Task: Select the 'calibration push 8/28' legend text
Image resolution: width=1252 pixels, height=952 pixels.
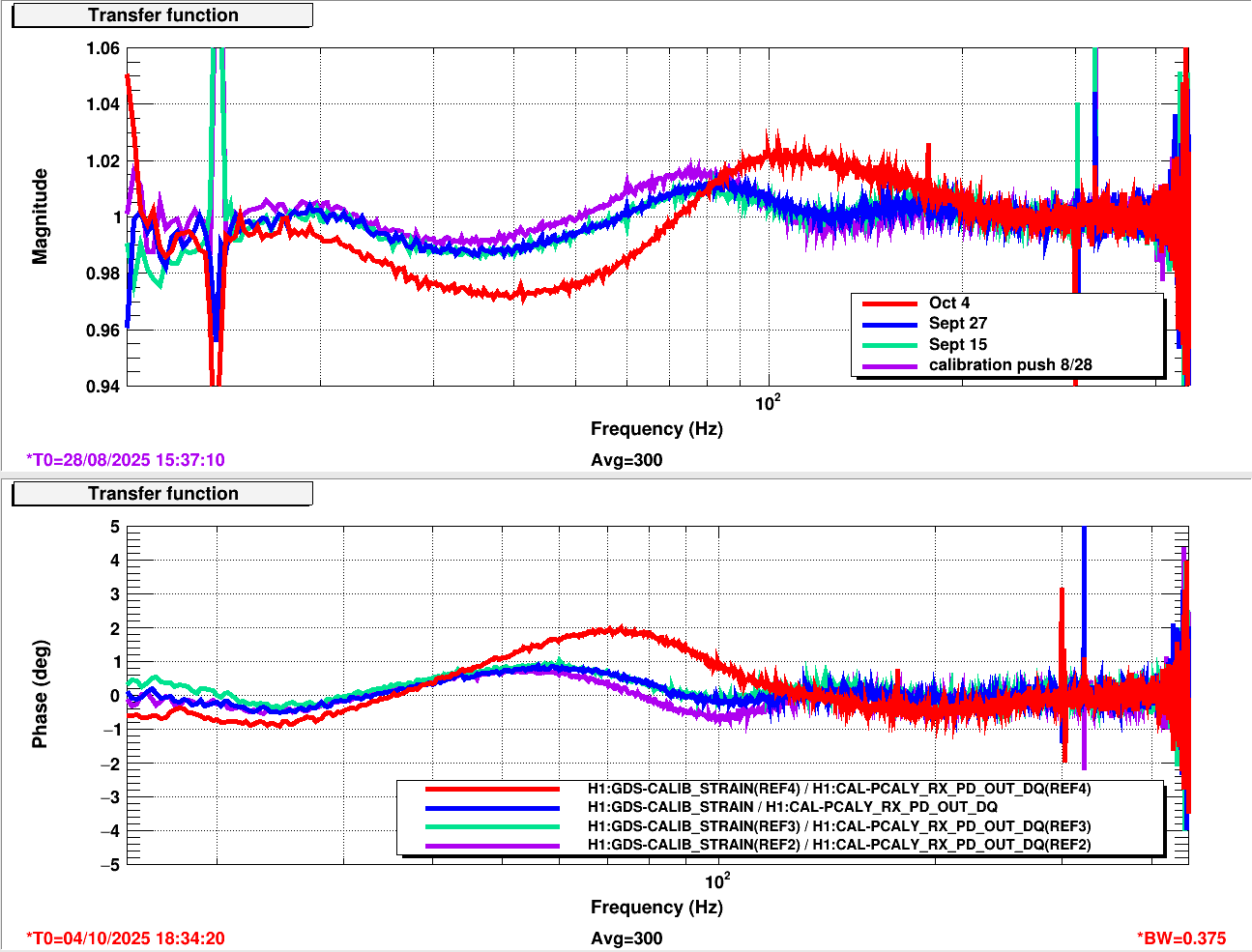Action: (x=1010, y=365)
